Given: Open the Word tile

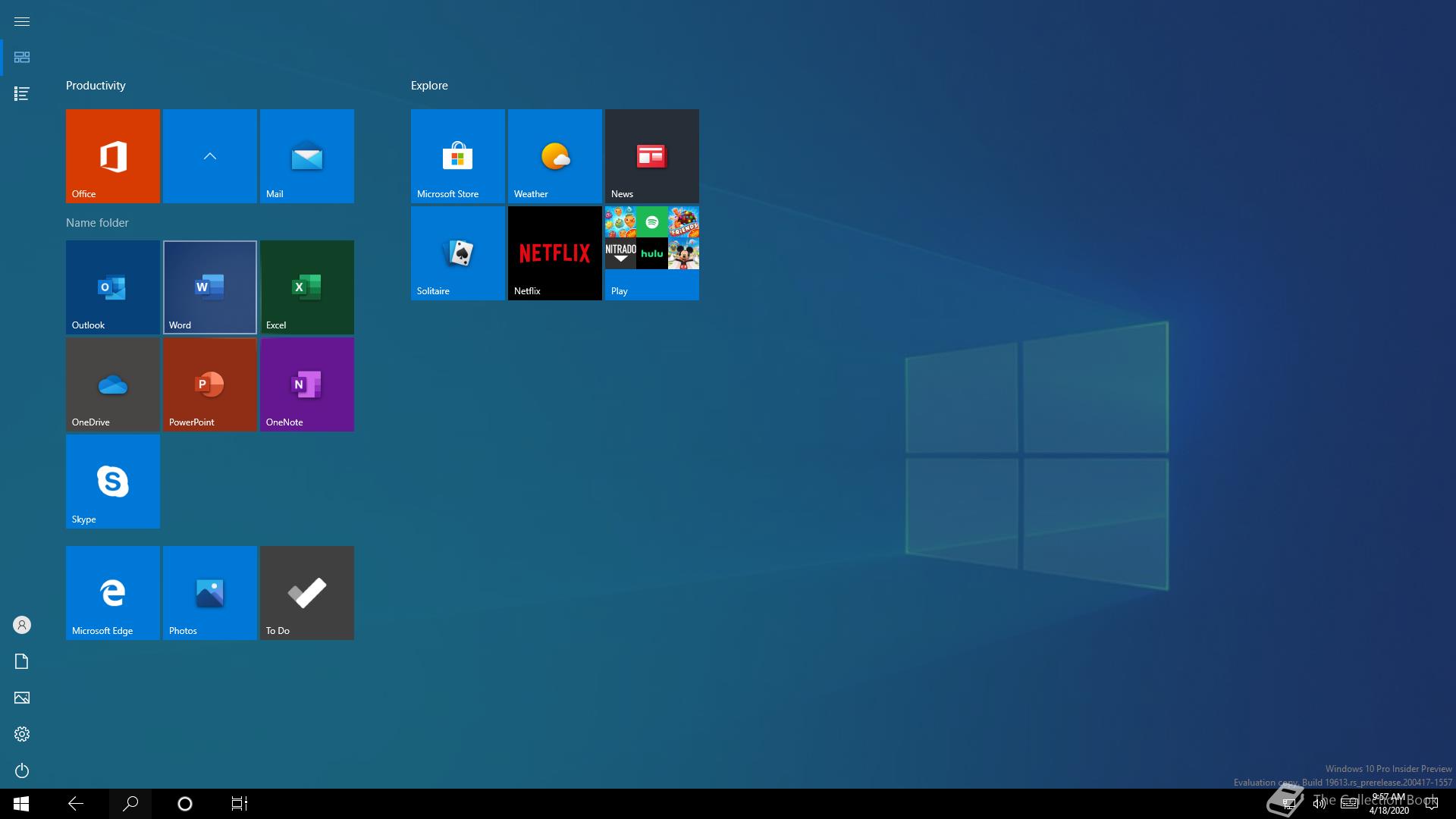Looking at the screenshot, I should [x=210, y=287].
